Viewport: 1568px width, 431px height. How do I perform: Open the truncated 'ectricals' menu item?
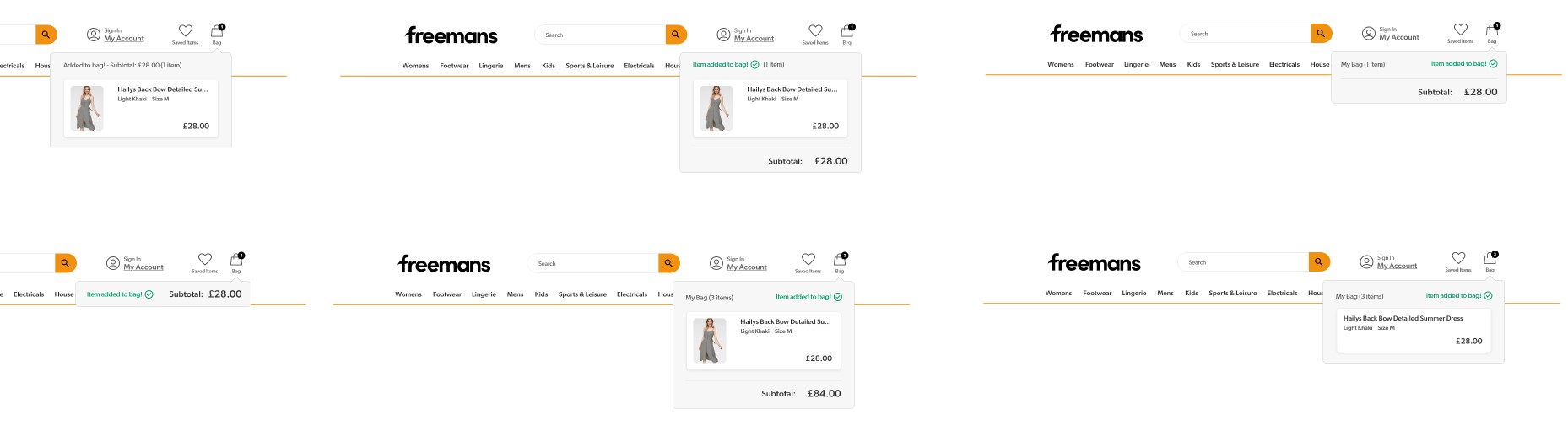[x=12, y=66]
